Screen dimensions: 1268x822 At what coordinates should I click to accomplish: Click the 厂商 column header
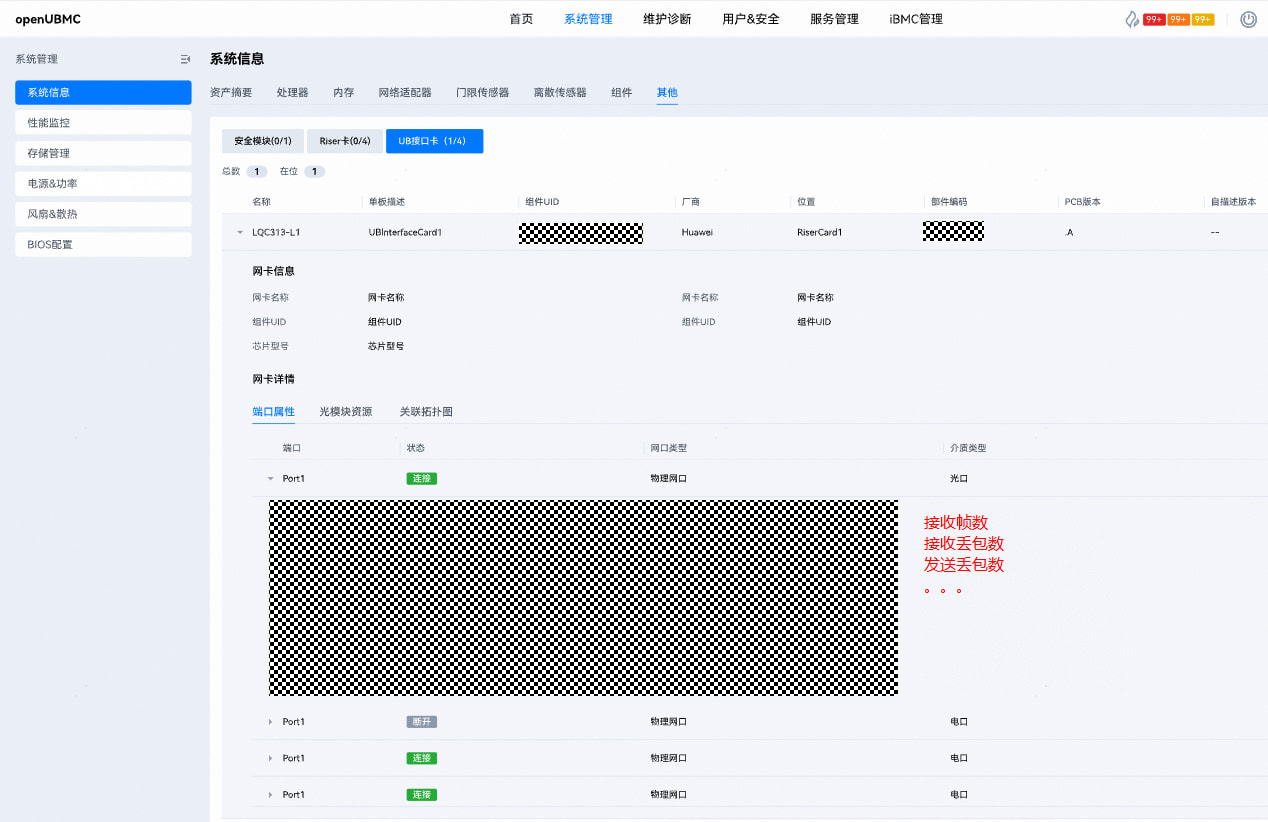click(690, 202)
